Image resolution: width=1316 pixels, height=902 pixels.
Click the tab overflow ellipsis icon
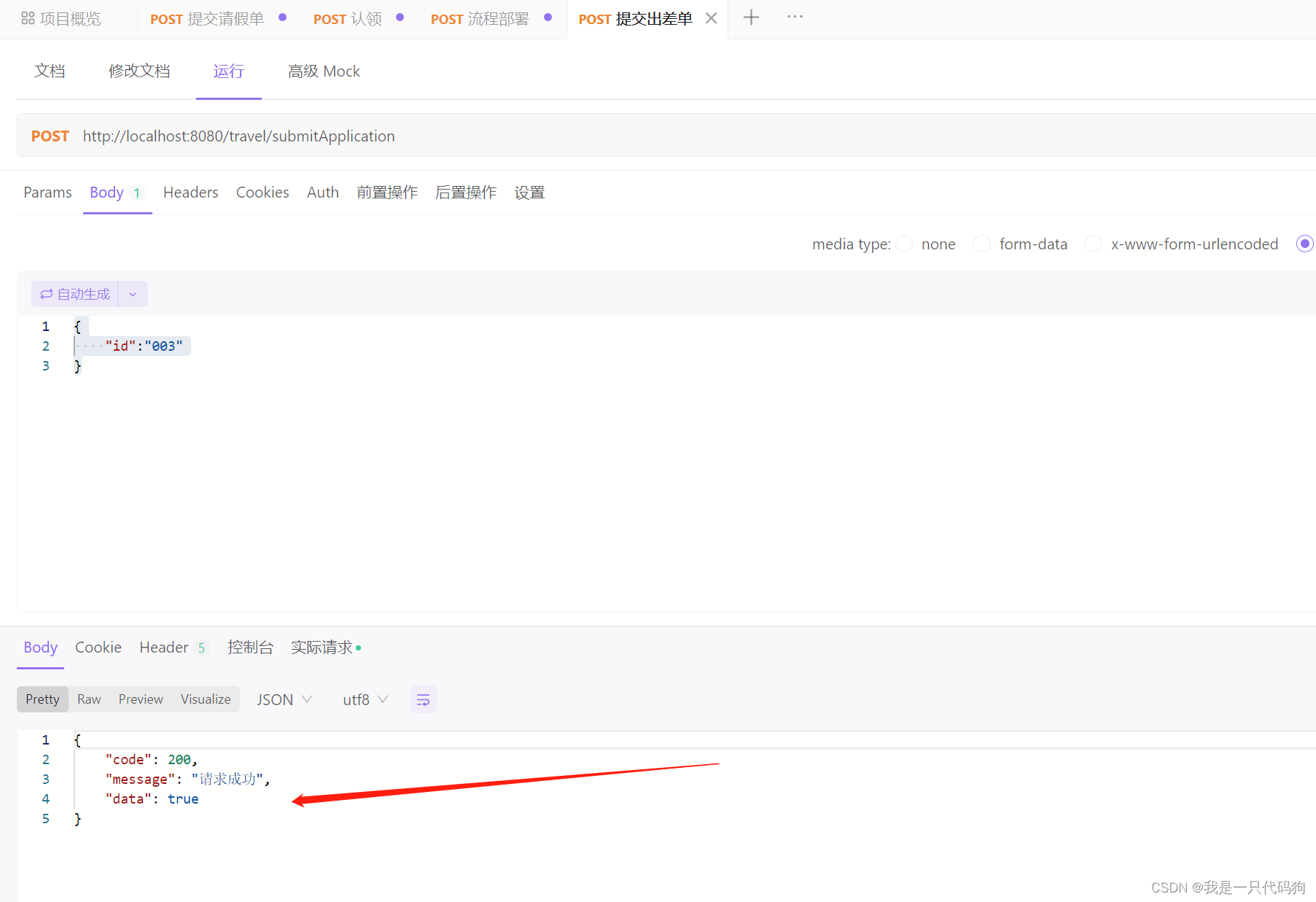point(794,17)
